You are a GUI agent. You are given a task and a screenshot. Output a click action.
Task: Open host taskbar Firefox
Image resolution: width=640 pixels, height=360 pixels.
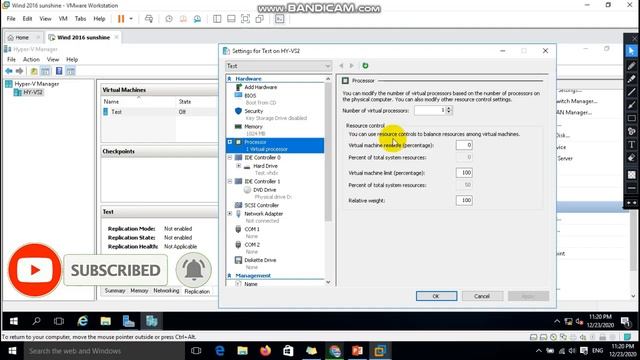[x=265, y=351]
